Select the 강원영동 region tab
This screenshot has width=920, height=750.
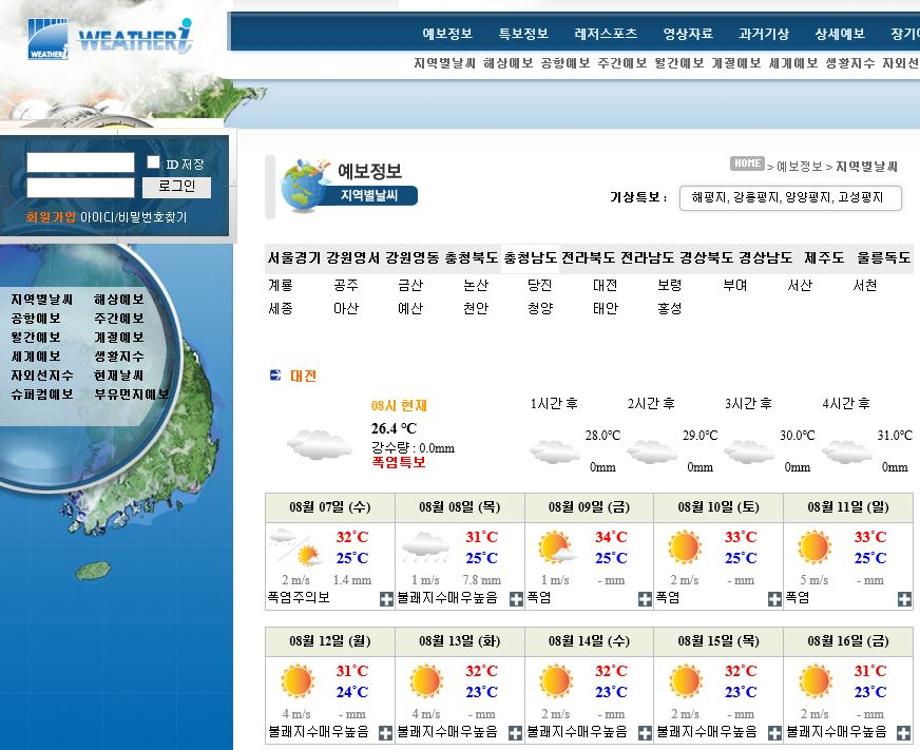pos(412,258)
